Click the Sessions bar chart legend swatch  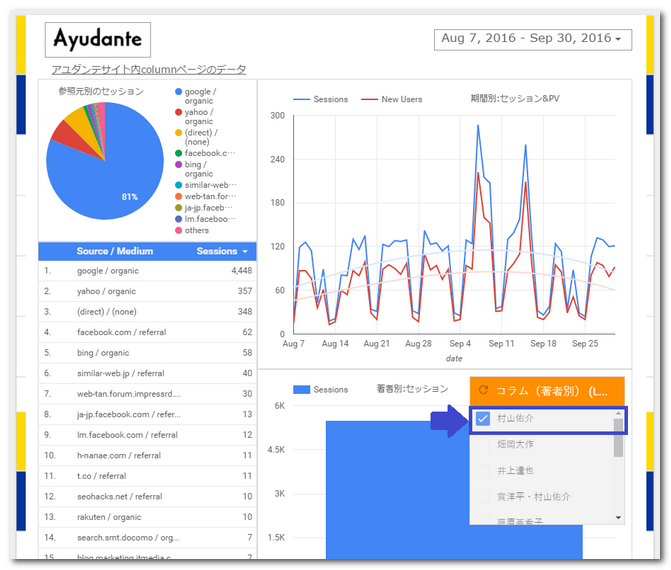pyautogui.click(x=301, y=390)
